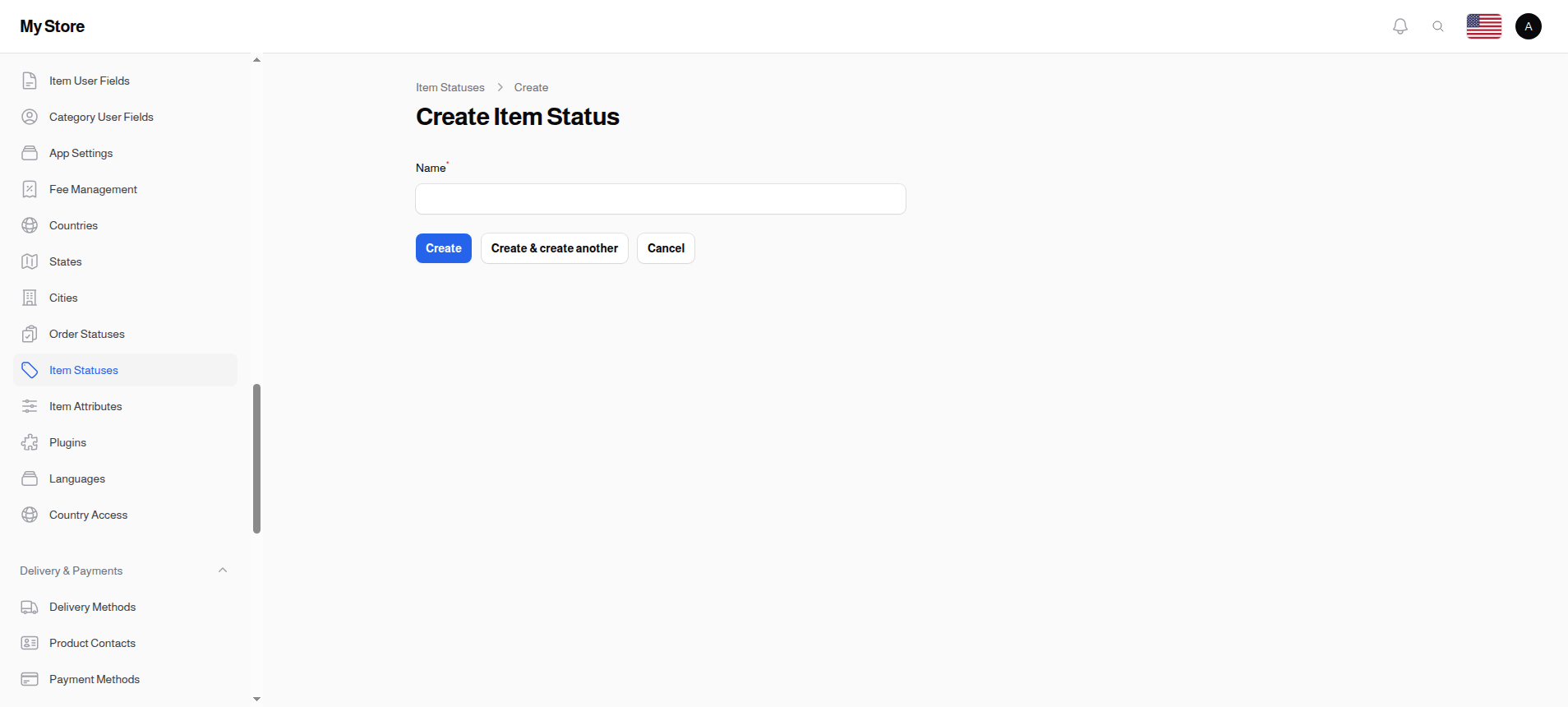Click the Item Attributes sliders icon

tap(30, 406)
